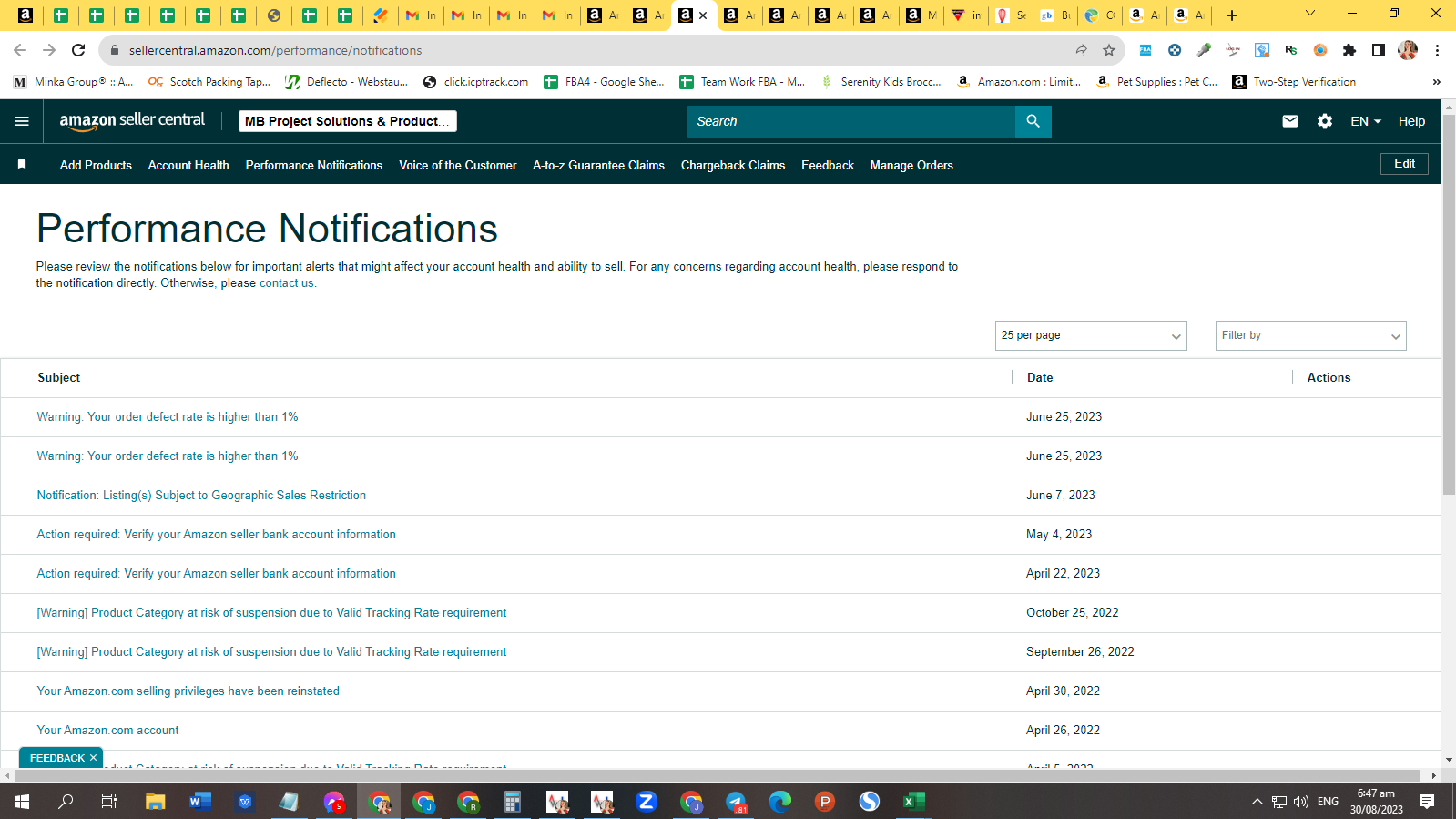This screenshot has height=819, width=1456.
Task: Open the Seller Central hamburger menu
Action: 22,121
